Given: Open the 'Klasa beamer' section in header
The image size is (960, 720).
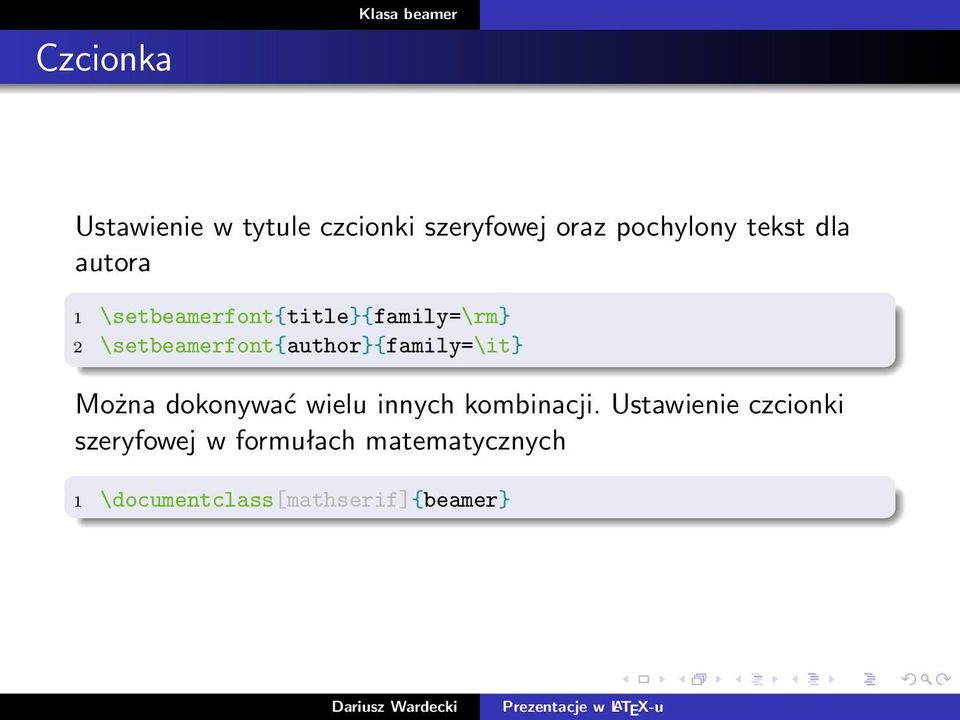Looking at the screenshot, I should click(408, 14).
